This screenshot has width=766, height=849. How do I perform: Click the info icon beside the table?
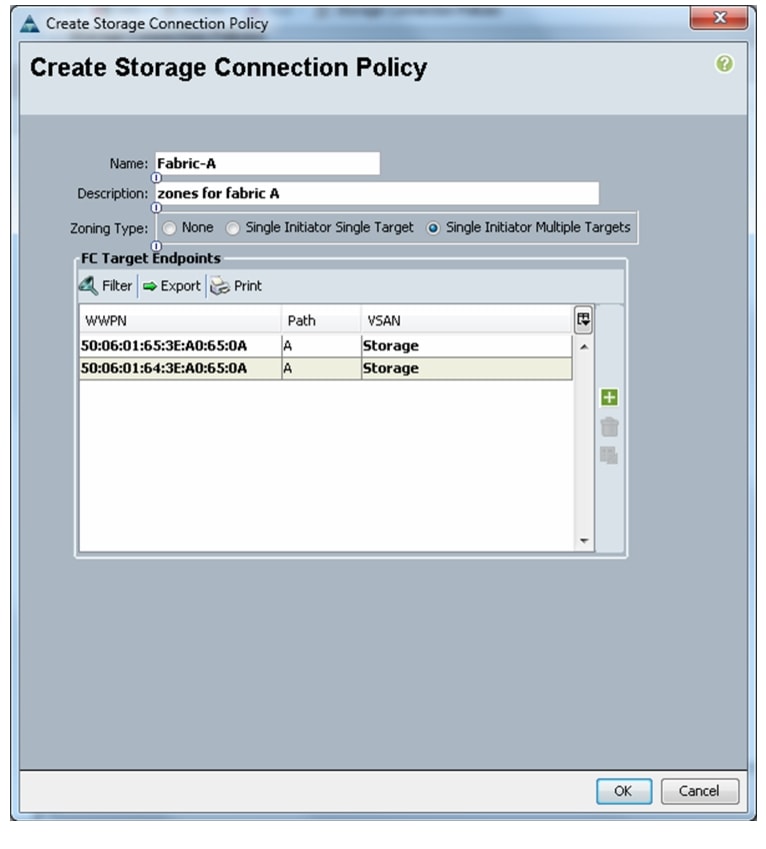(x=609, y=456)
